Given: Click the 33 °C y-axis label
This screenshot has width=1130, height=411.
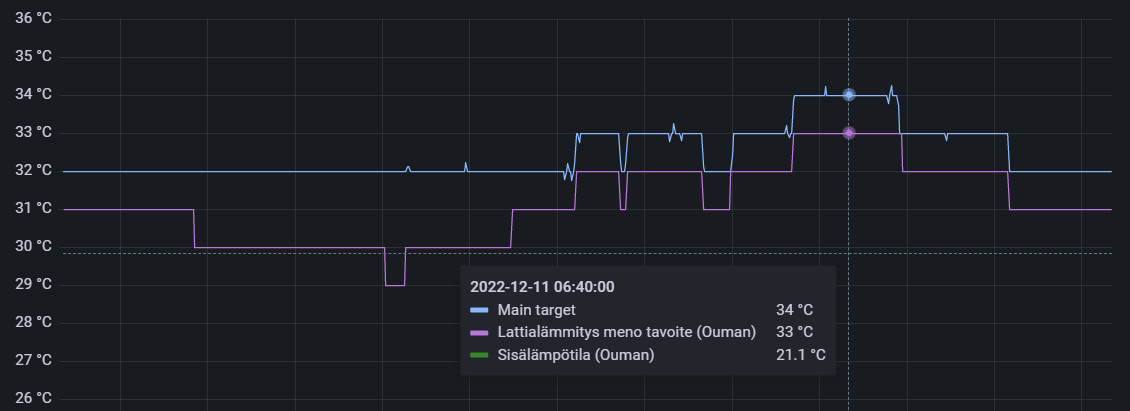Looking at the screenshot, I should pyautogui.click(x=33, y=133).
